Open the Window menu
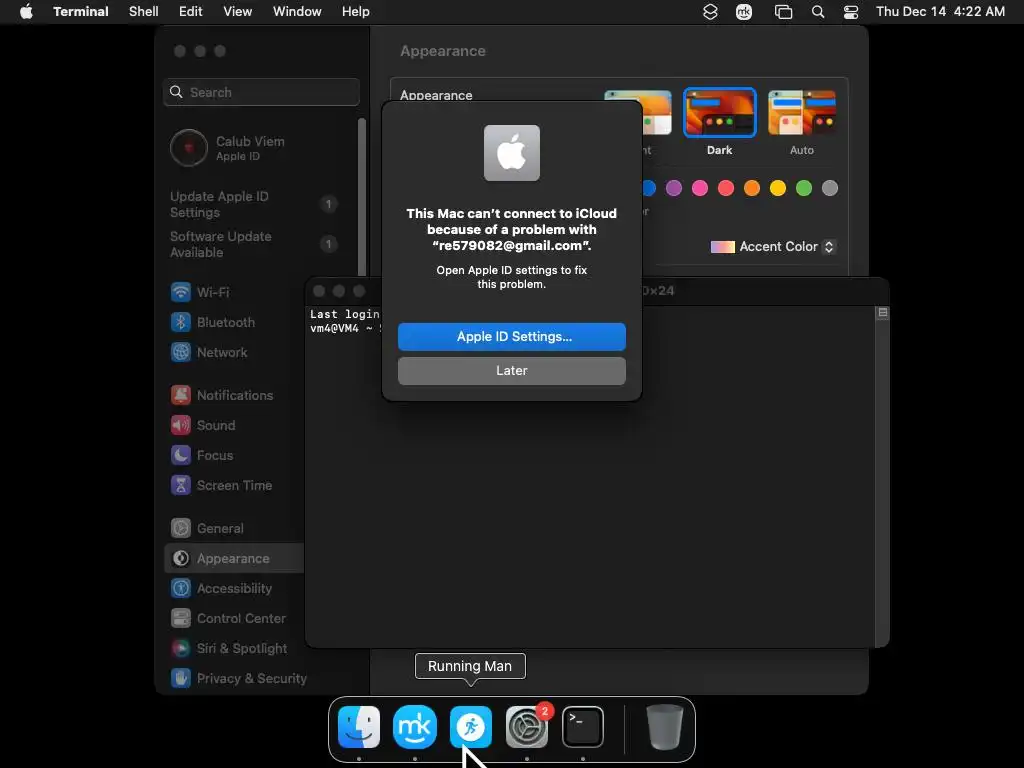 tap(297, 12)
